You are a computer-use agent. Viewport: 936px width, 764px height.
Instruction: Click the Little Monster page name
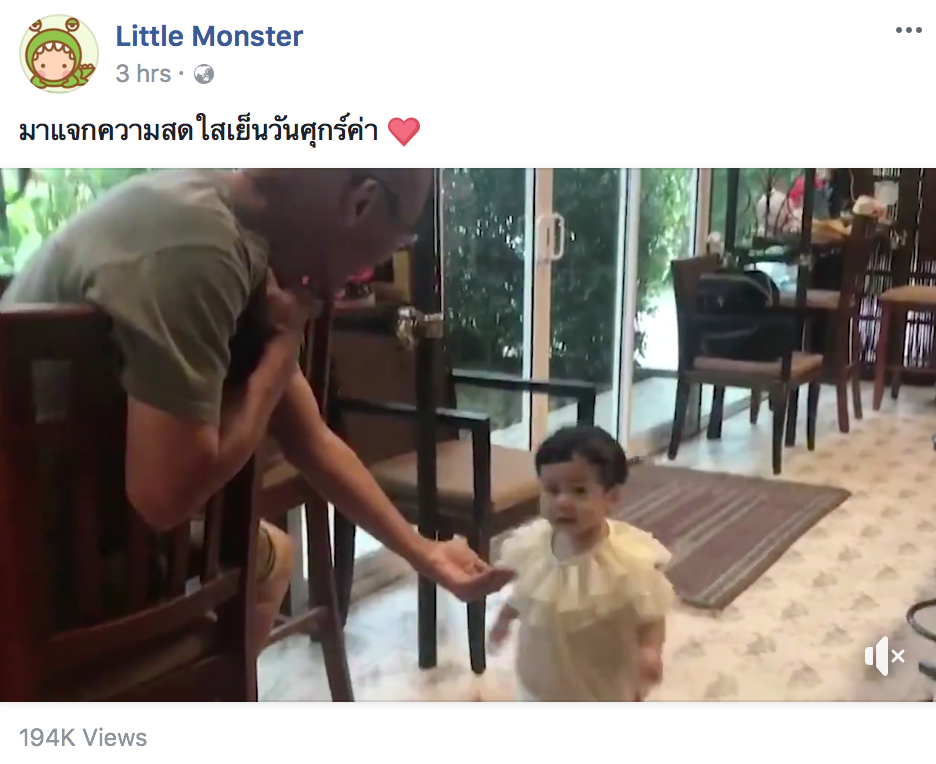coord(209,36)
